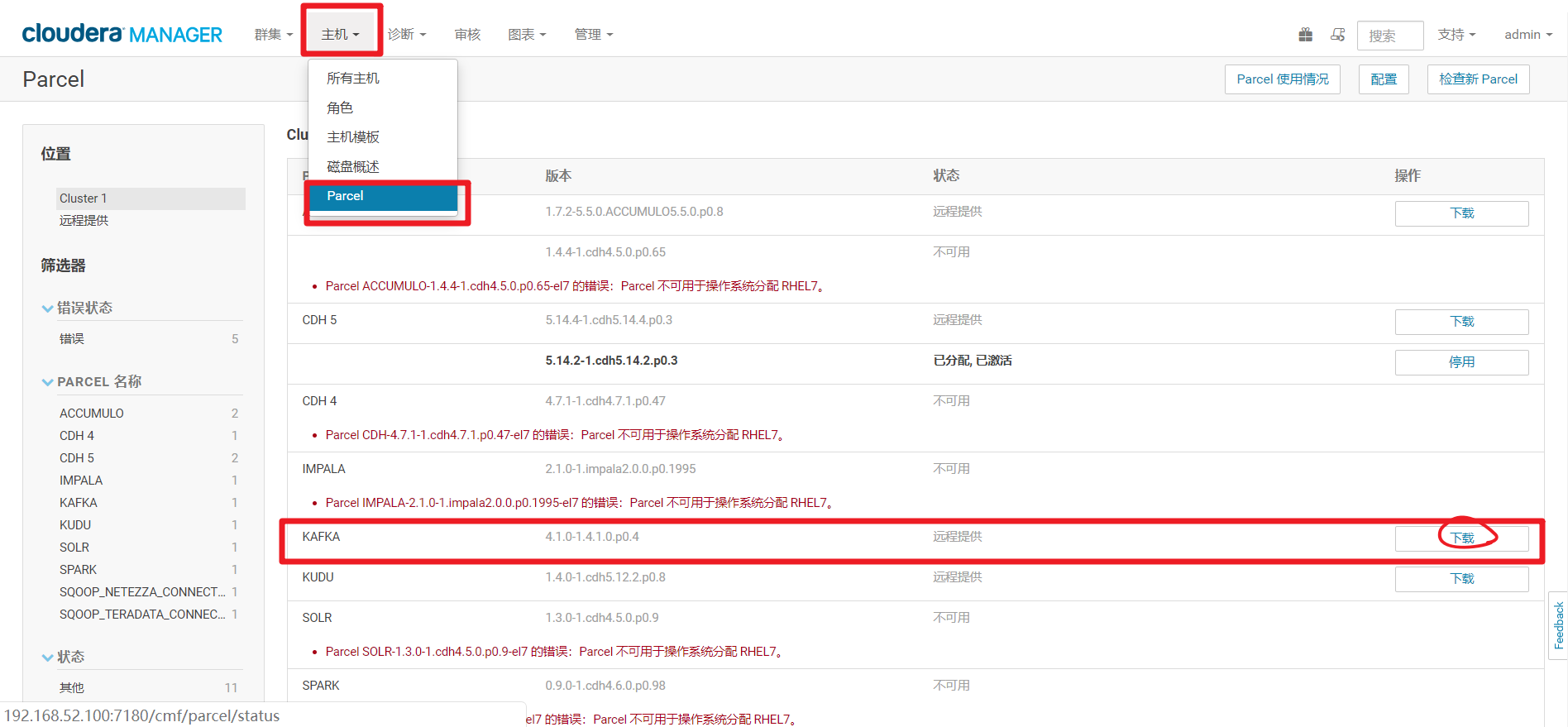Select 所有主机 from the menu
The image size is (1568, 727).
383,78
